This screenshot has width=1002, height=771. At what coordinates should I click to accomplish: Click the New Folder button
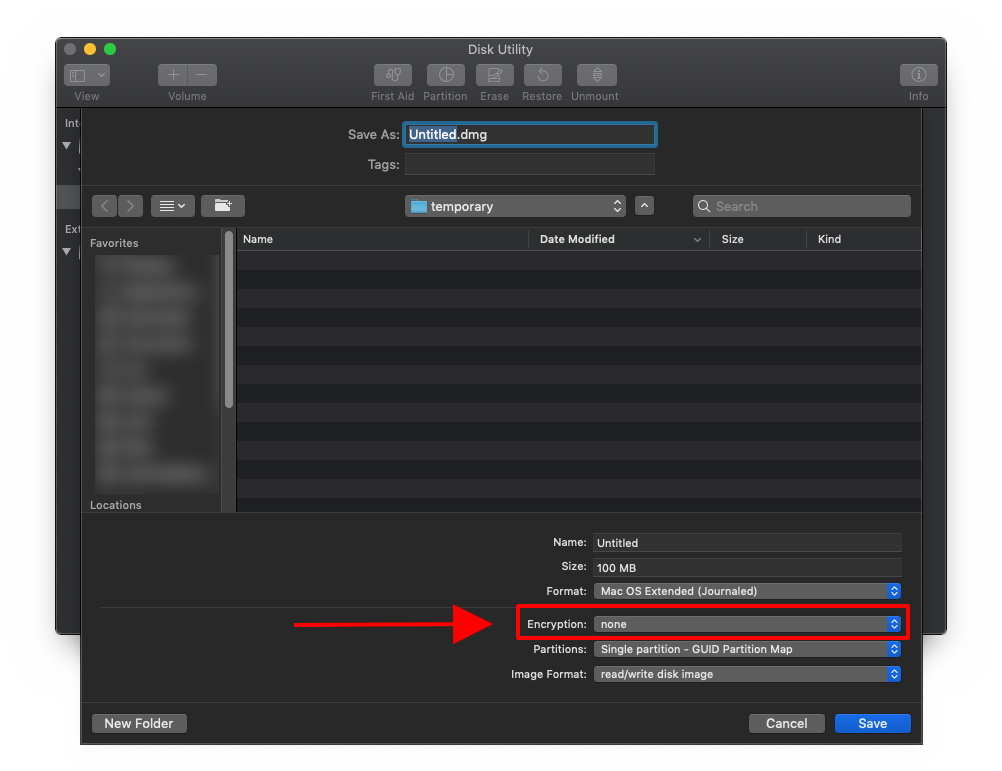click(139, 723)
